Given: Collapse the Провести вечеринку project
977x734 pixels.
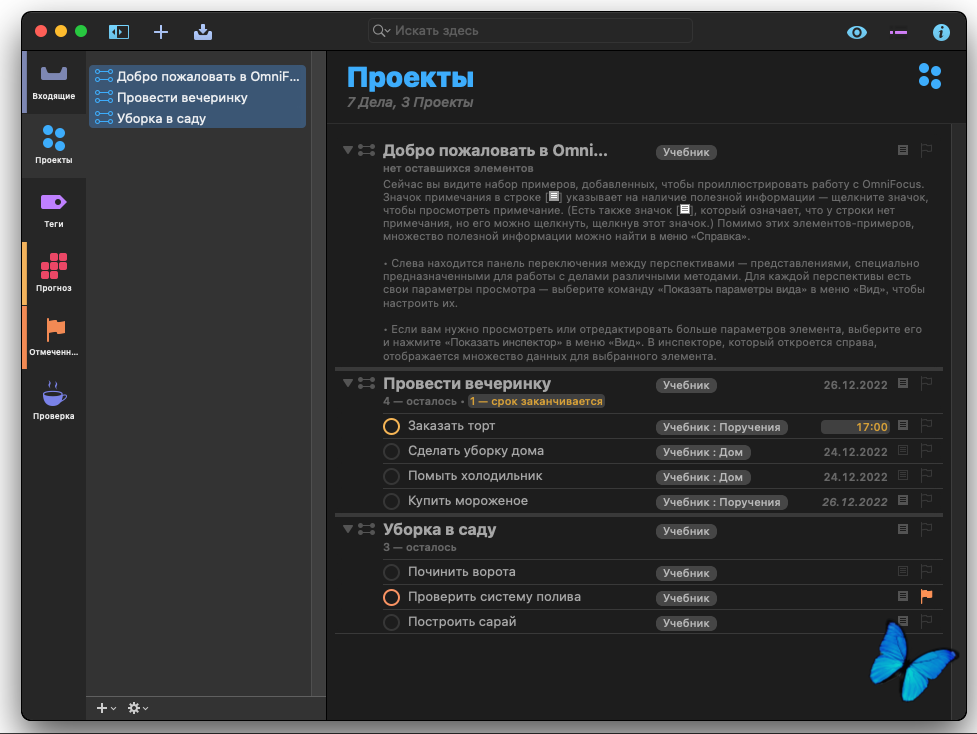Looking at the screenshot, I should click(348, 383).
